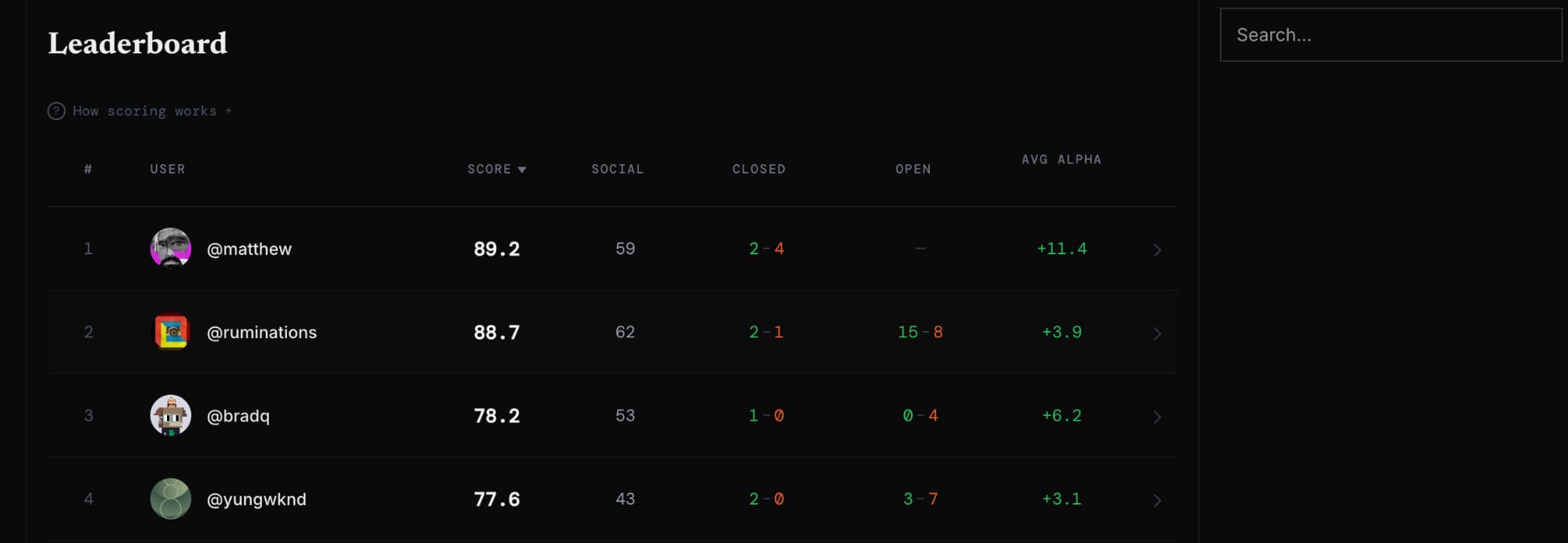Sort by CLOSED column header
This screenshot has width=1568, height=543.
758,169
